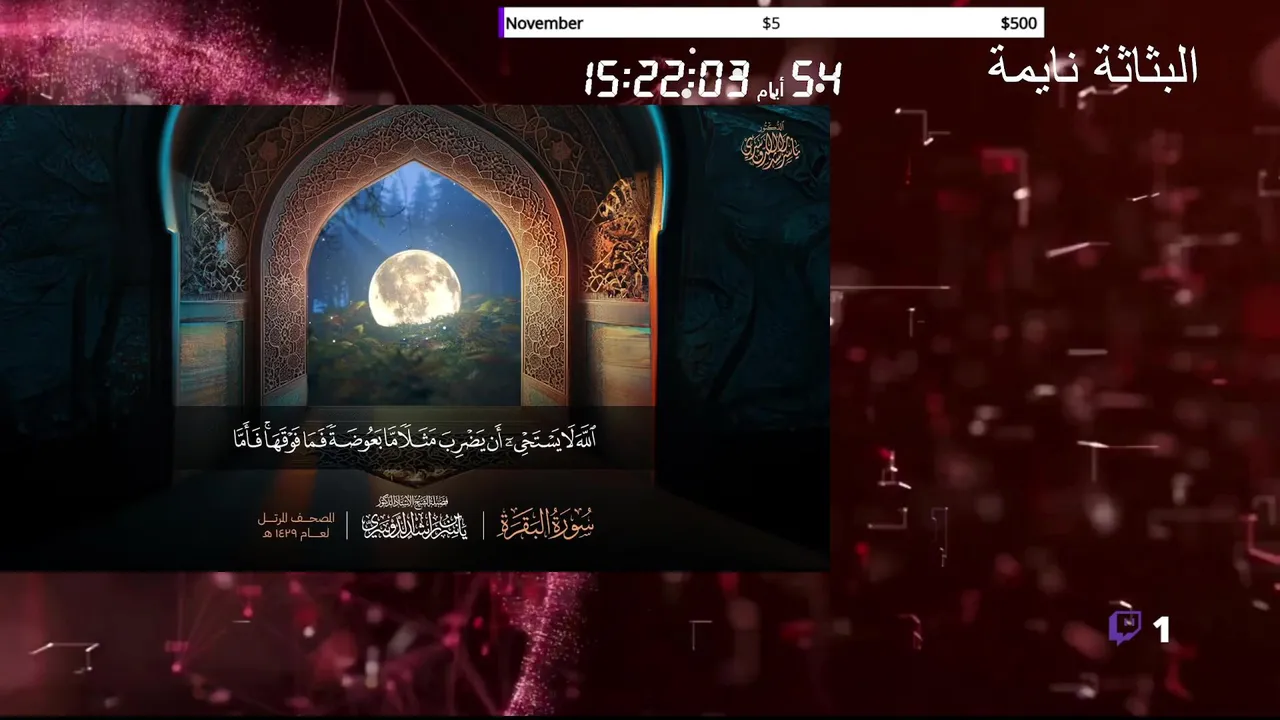Viewport: 1280px width, 720px height.
Task: Click the Surah Al-Baqarah calligraphy title
Action: click(545, 524)
